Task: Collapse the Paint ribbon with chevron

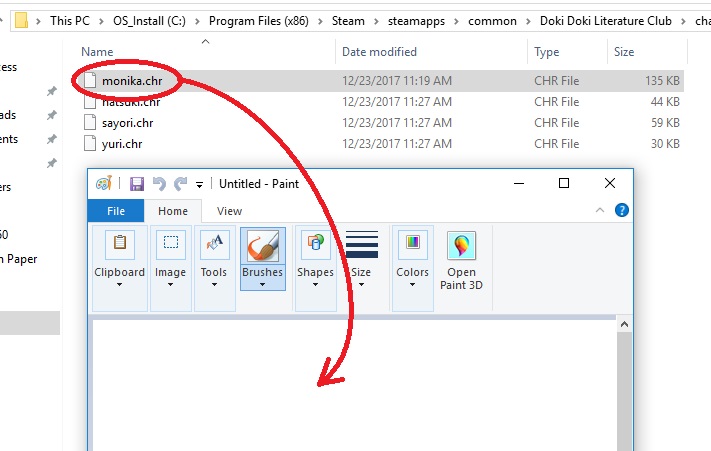Action: pos(599,210)
